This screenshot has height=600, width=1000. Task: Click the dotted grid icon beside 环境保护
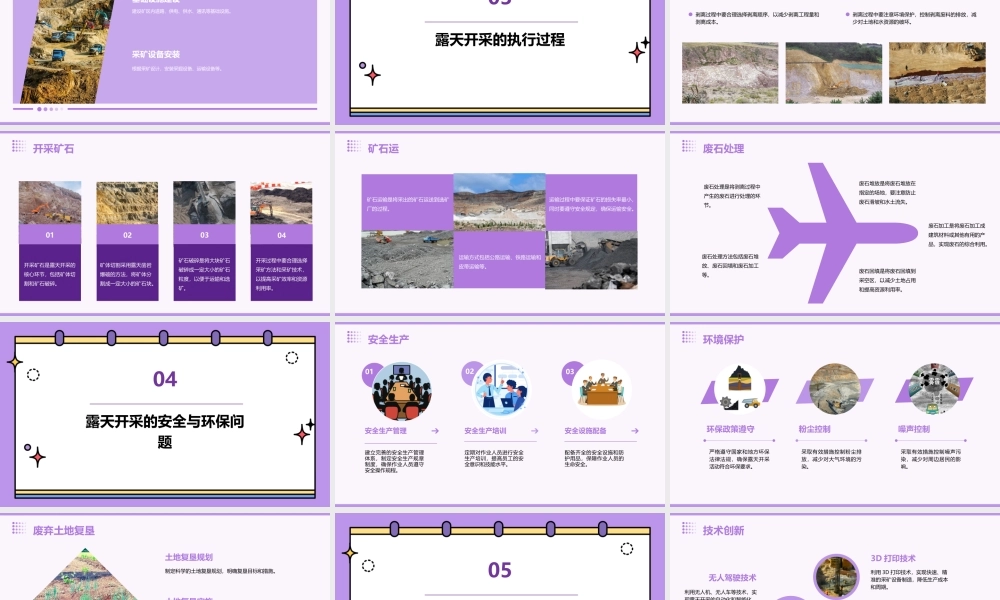[688, 337]
